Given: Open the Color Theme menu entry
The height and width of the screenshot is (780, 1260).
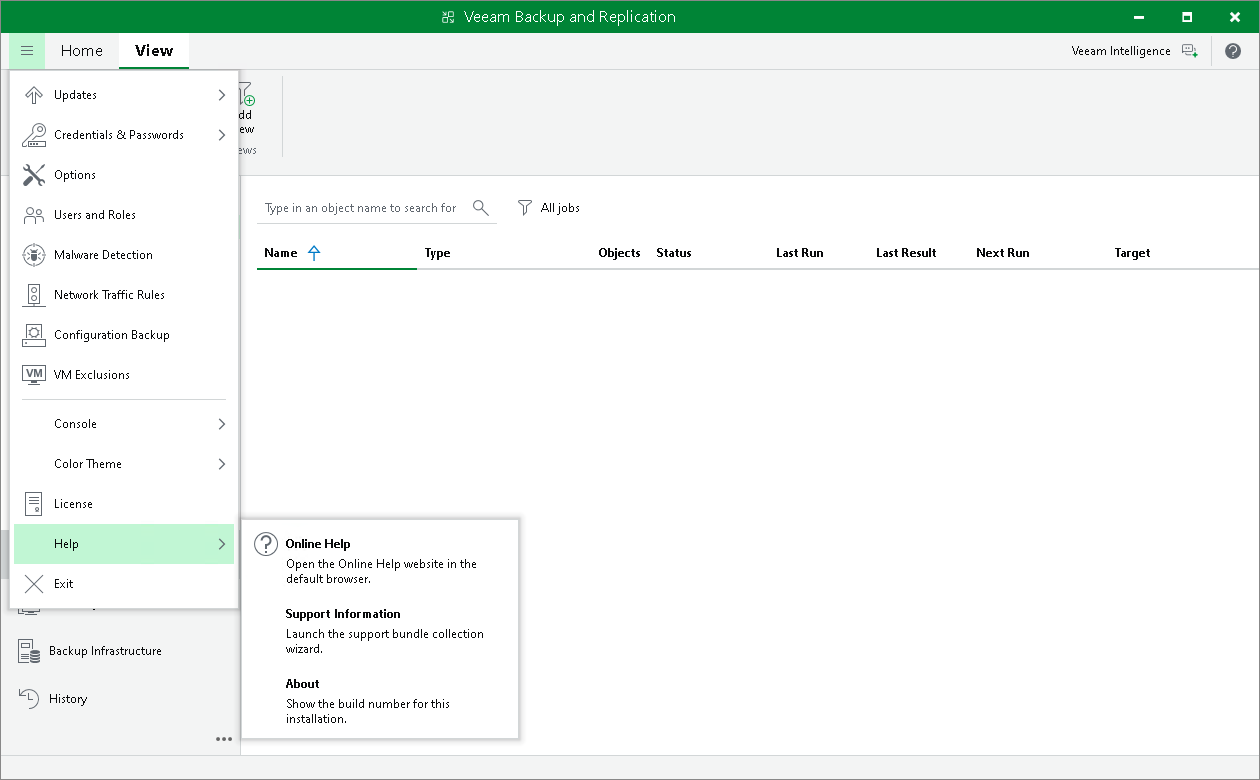Looking at the screenshot, I should click(x=124, y=464).
